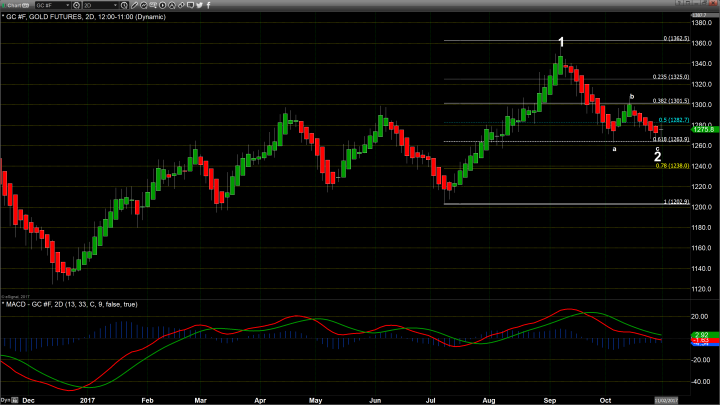
Task: Click the circular triangle icon in toolbar
Action: tap(172, 6)
